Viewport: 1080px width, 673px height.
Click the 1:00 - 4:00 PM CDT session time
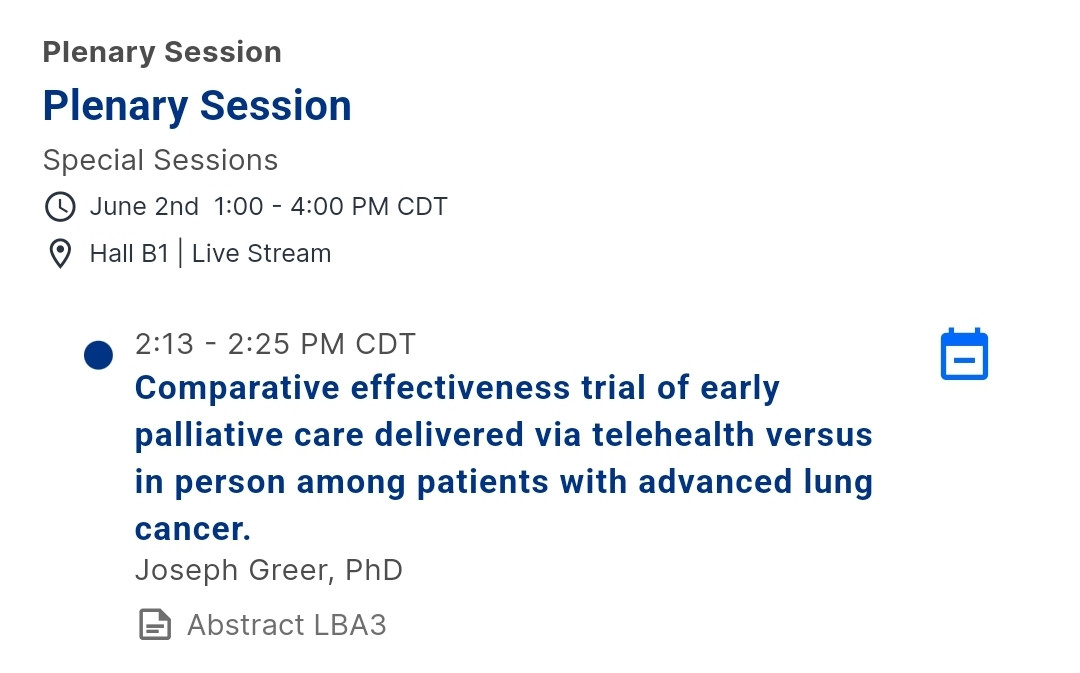click(330, 207)
